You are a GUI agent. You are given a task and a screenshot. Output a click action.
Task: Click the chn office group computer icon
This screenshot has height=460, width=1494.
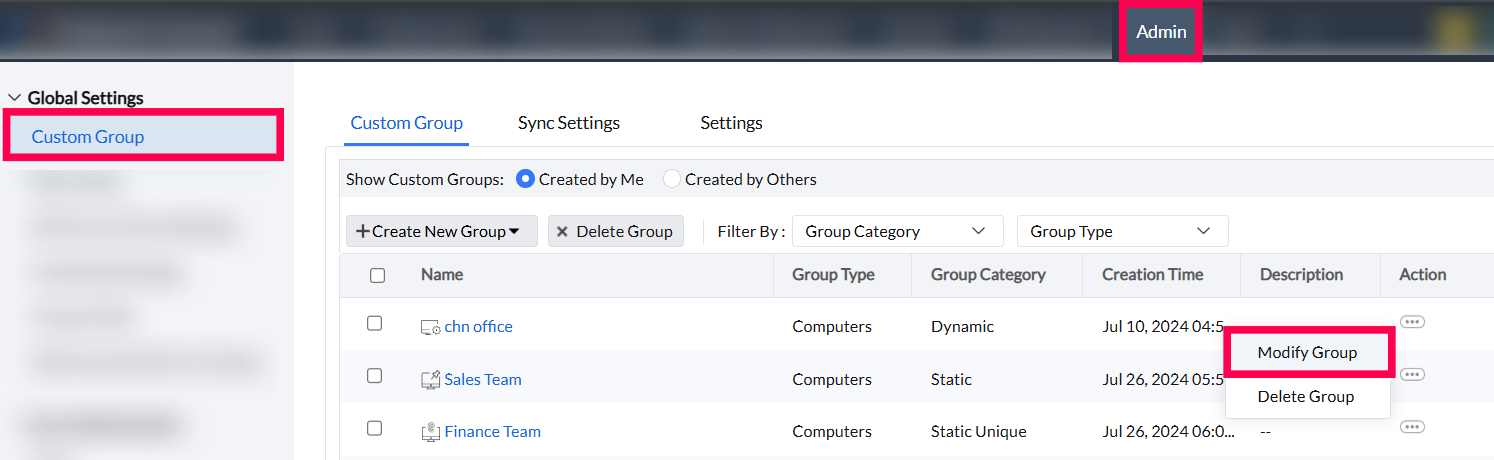pyautogui.click(x=430, y=327)
